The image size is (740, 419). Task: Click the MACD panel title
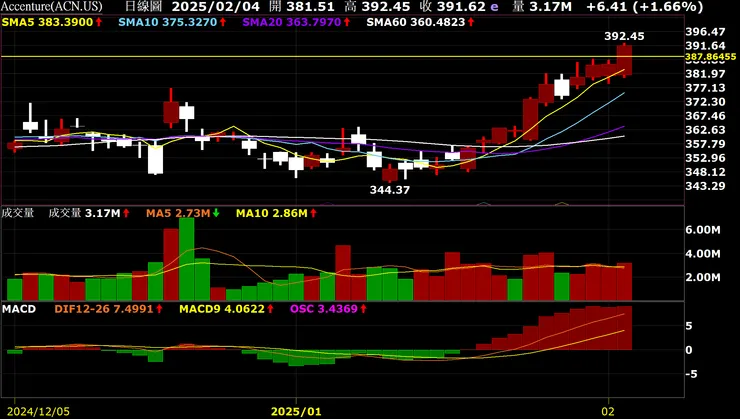tap(19, 309)
